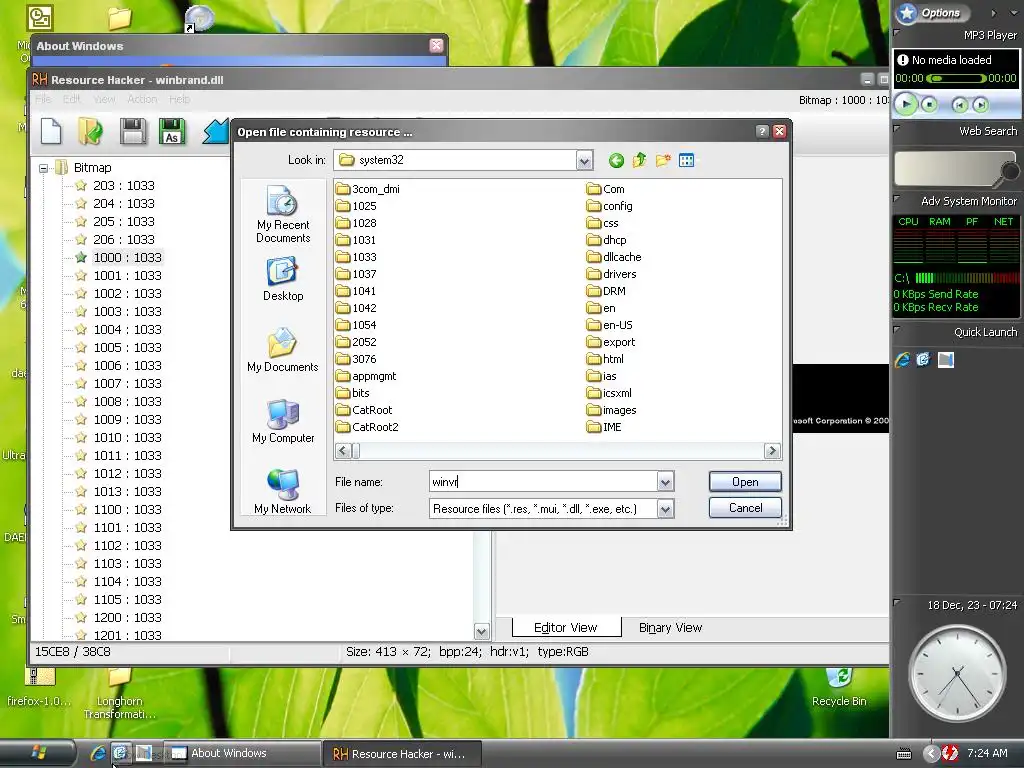Click the analog clock in sidebar
The image size is (1024, 768).
tap(957, 673)
